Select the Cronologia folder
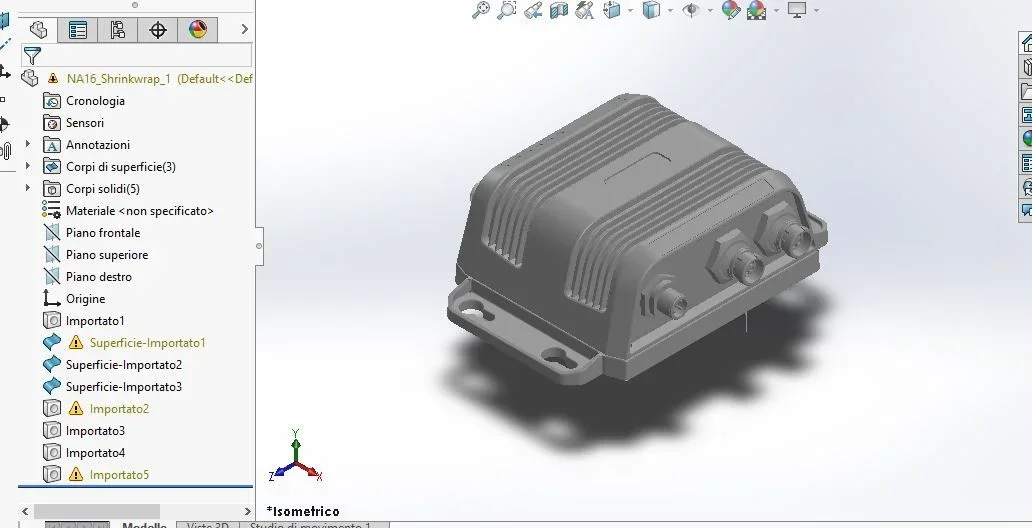1032x528 pixels. [x=95, y=101]
